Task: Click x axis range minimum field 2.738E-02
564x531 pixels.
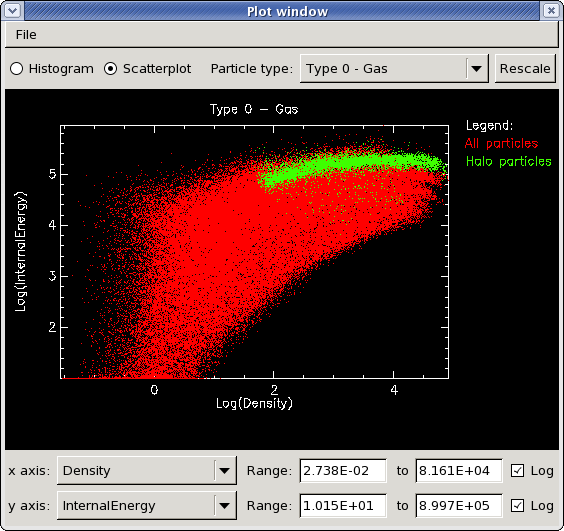Action: [x=343, y=471]
